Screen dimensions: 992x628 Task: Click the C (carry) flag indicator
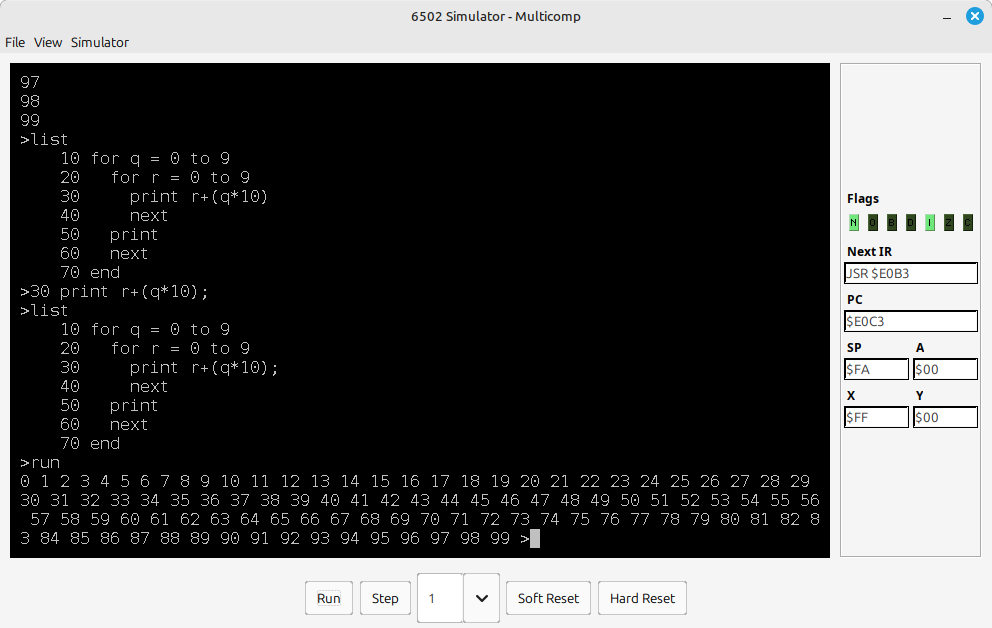point(968,223)
